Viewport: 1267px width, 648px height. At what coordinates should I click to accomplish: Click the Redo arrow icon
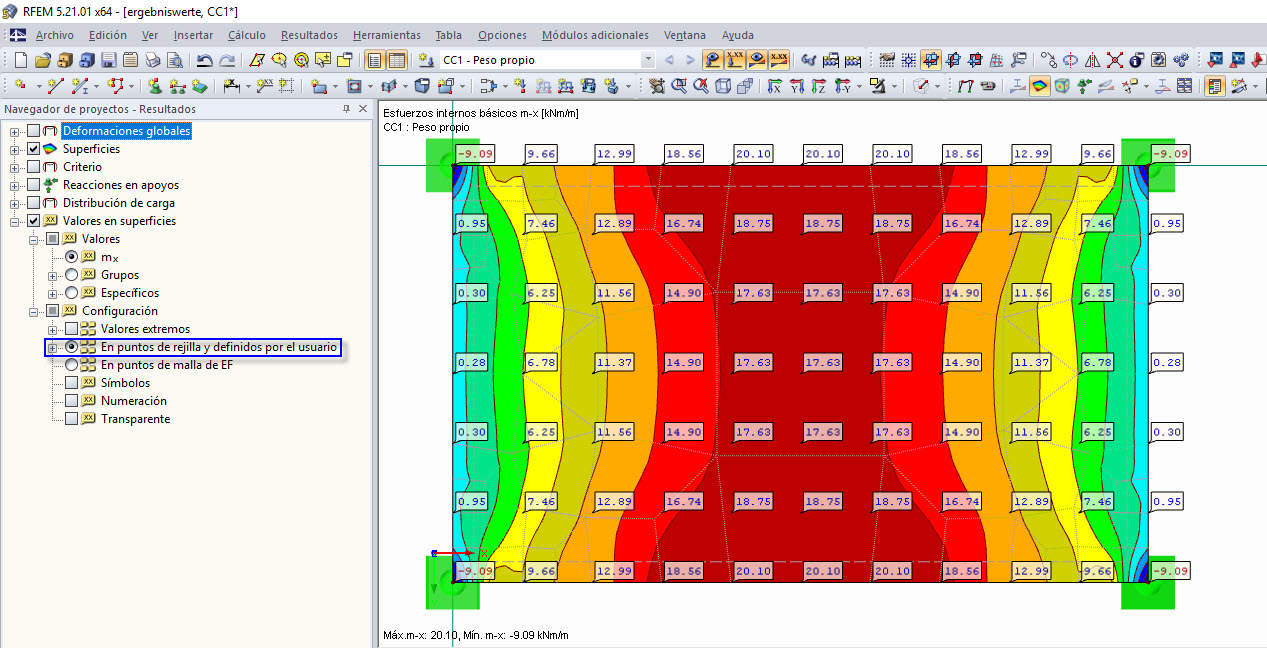pos(228,60)
